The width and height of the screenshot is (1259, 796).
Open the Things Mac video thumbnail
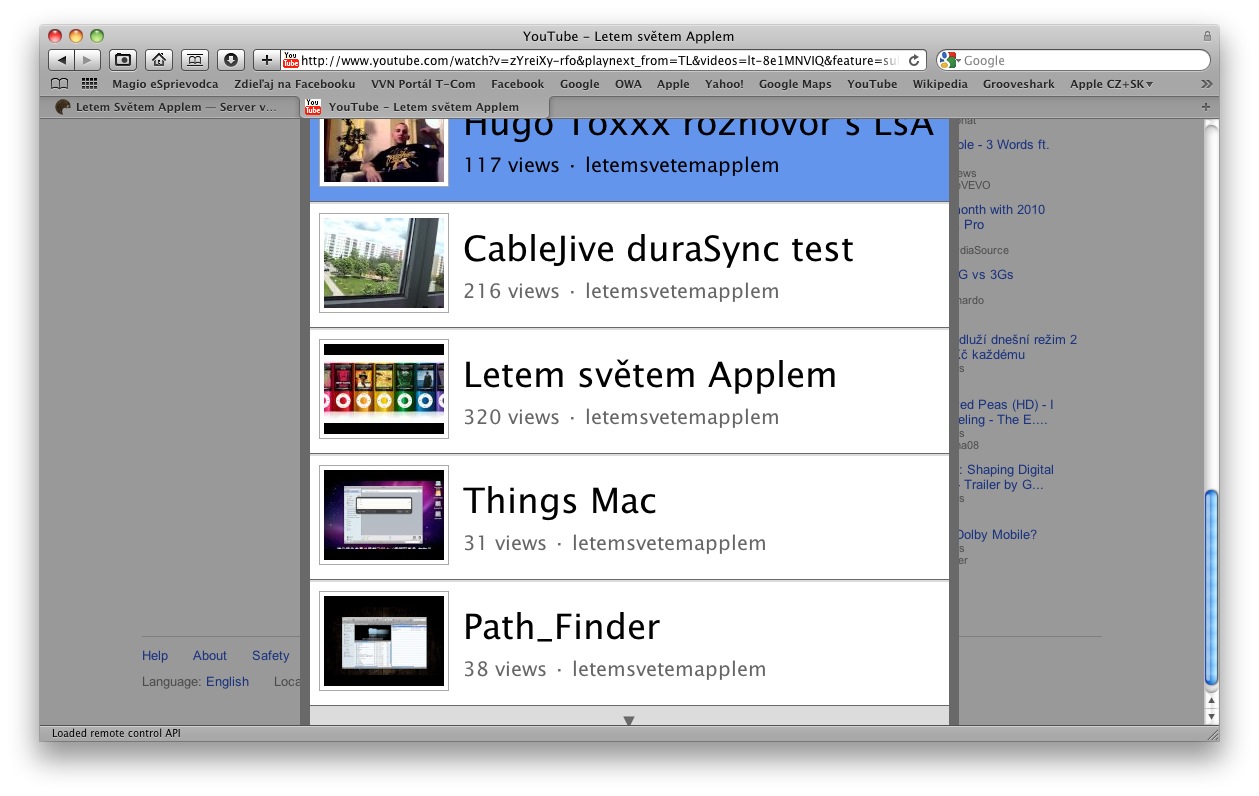pyautogui.click(x=383, y=514)
